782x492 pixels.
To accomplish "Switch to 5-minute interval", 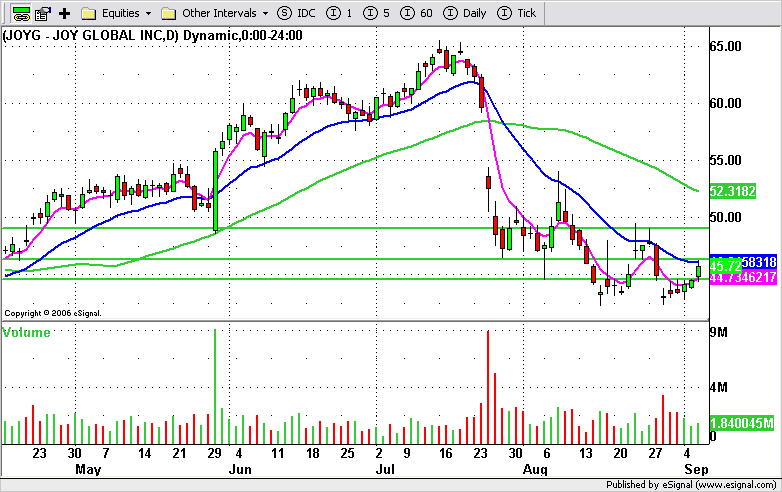I will point(377,13).
